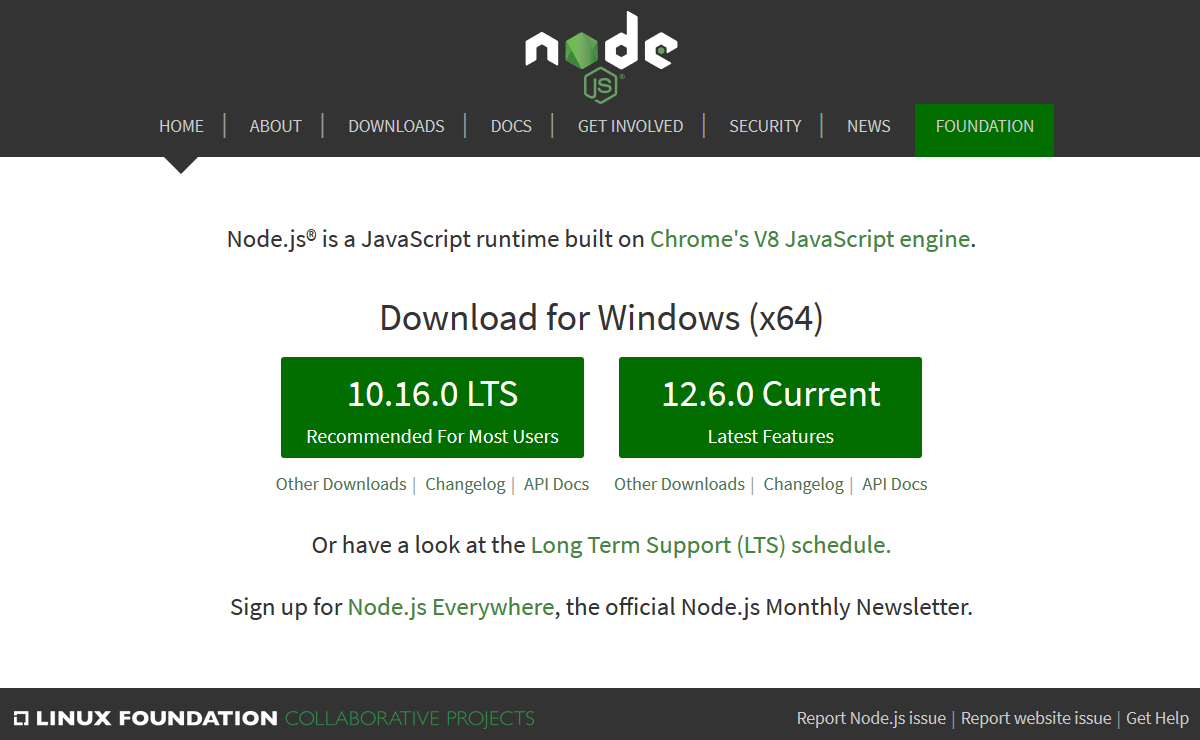Click Report Node.js issue in the footer

(871, 718)
